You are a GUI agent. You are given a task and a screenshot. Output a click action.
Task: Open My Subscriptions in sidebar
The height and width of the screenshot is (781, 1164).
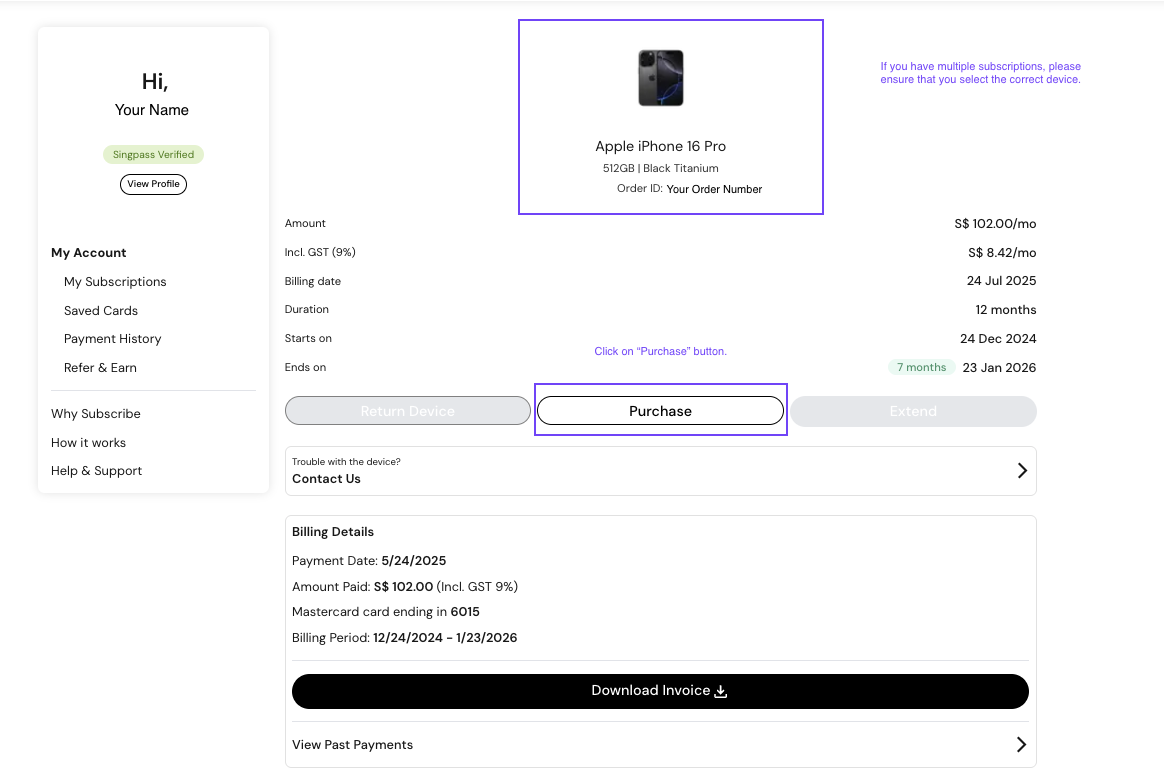(115, 281)
